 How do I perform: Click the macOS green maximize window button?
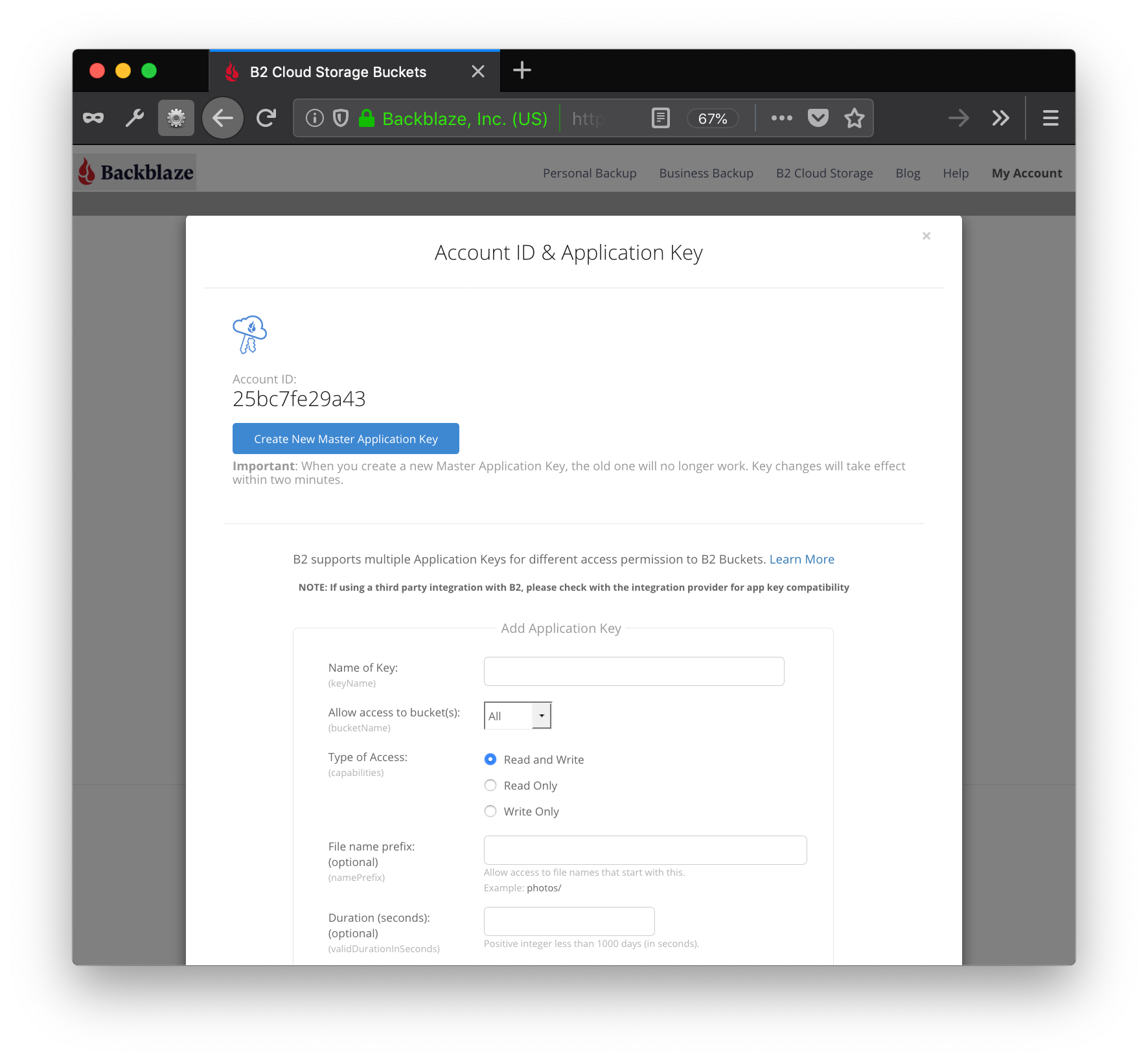click(149, 71)
